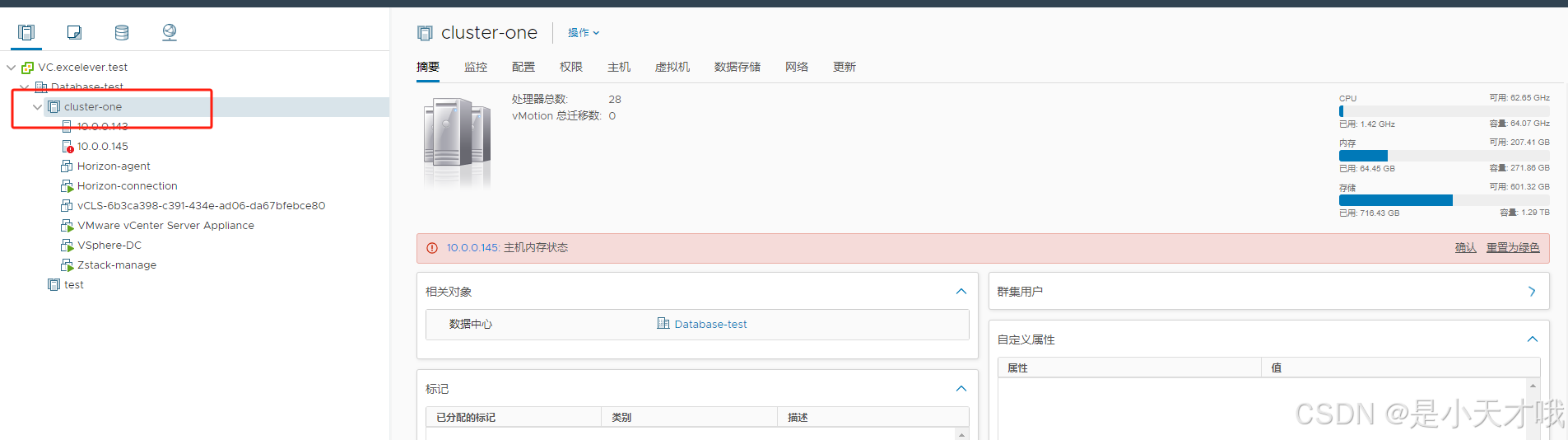The height and width of the screenshot is (440, 1568).
Task: Select VC.excelever.test root node
Action: (x=83, y=68)
